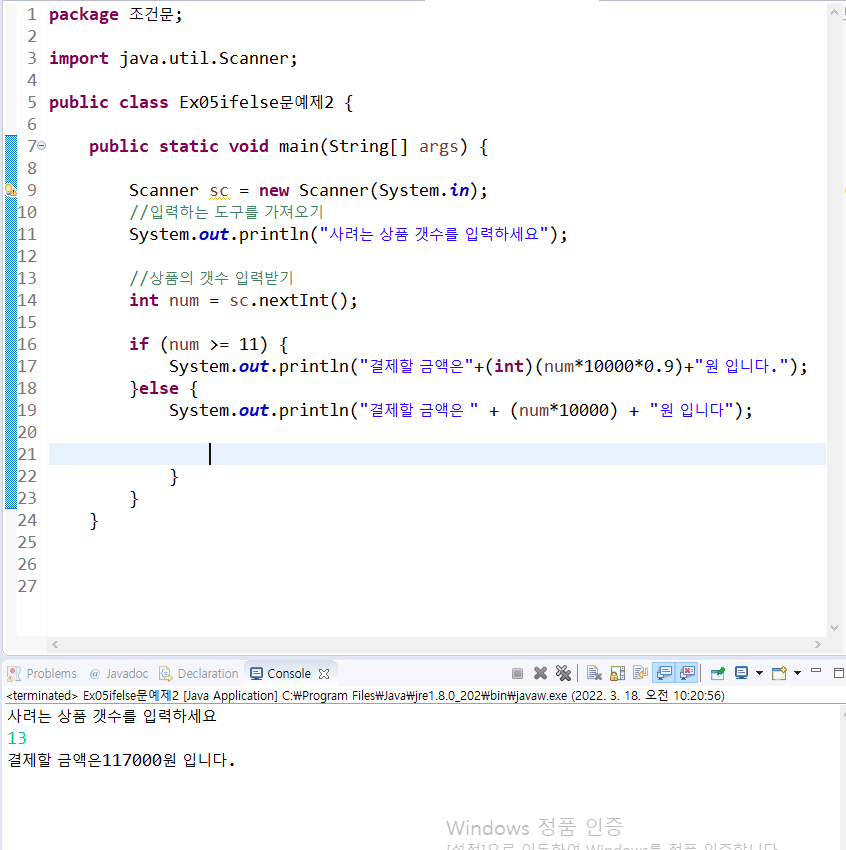Toggle Word Wrap in the console
The height and width of the screenshot is (850, 846).
pyautogui.click(x=641, y=673)
